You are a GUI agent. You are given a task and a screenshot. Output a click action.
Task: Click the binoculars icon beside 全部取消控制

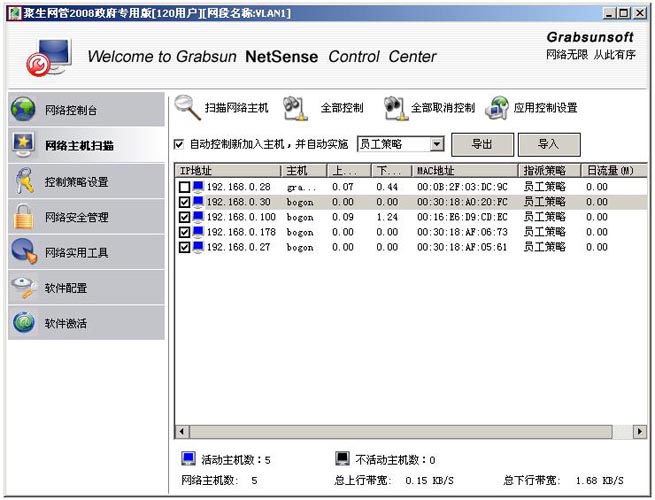[395, 109]
